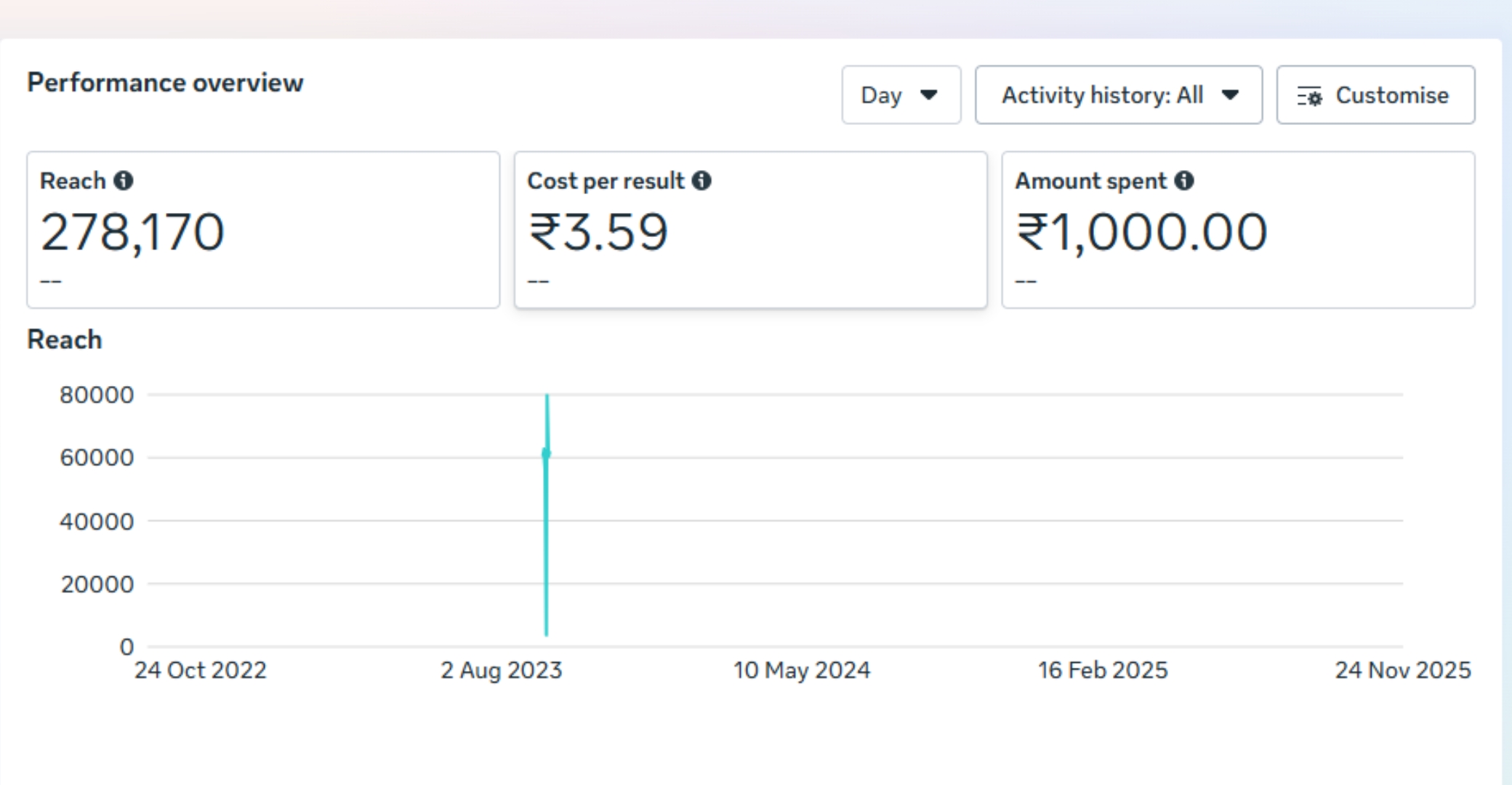Click the reach value 278,170
The image size is (1512, 785).
click(132, 233)
